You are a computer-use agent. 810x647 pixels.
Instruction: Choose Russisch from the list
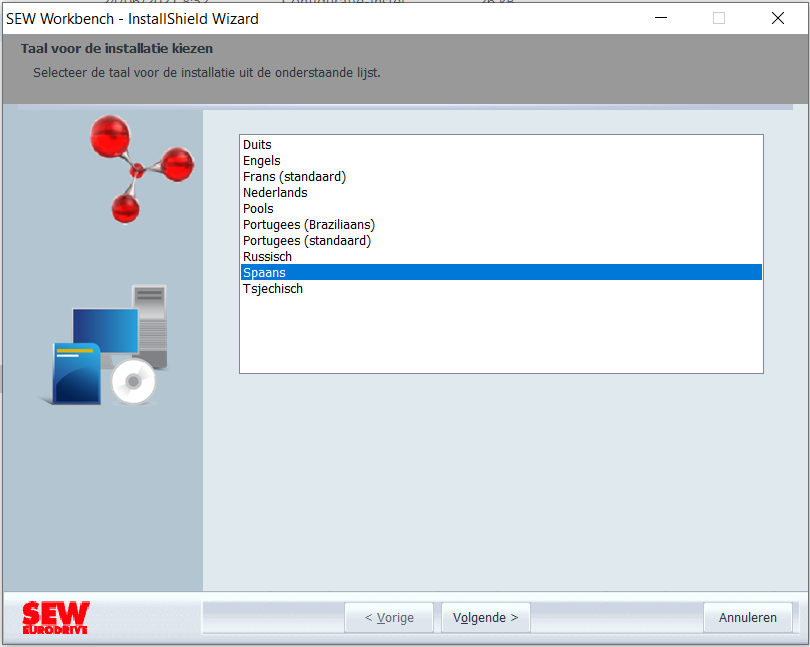coord(501,257)
